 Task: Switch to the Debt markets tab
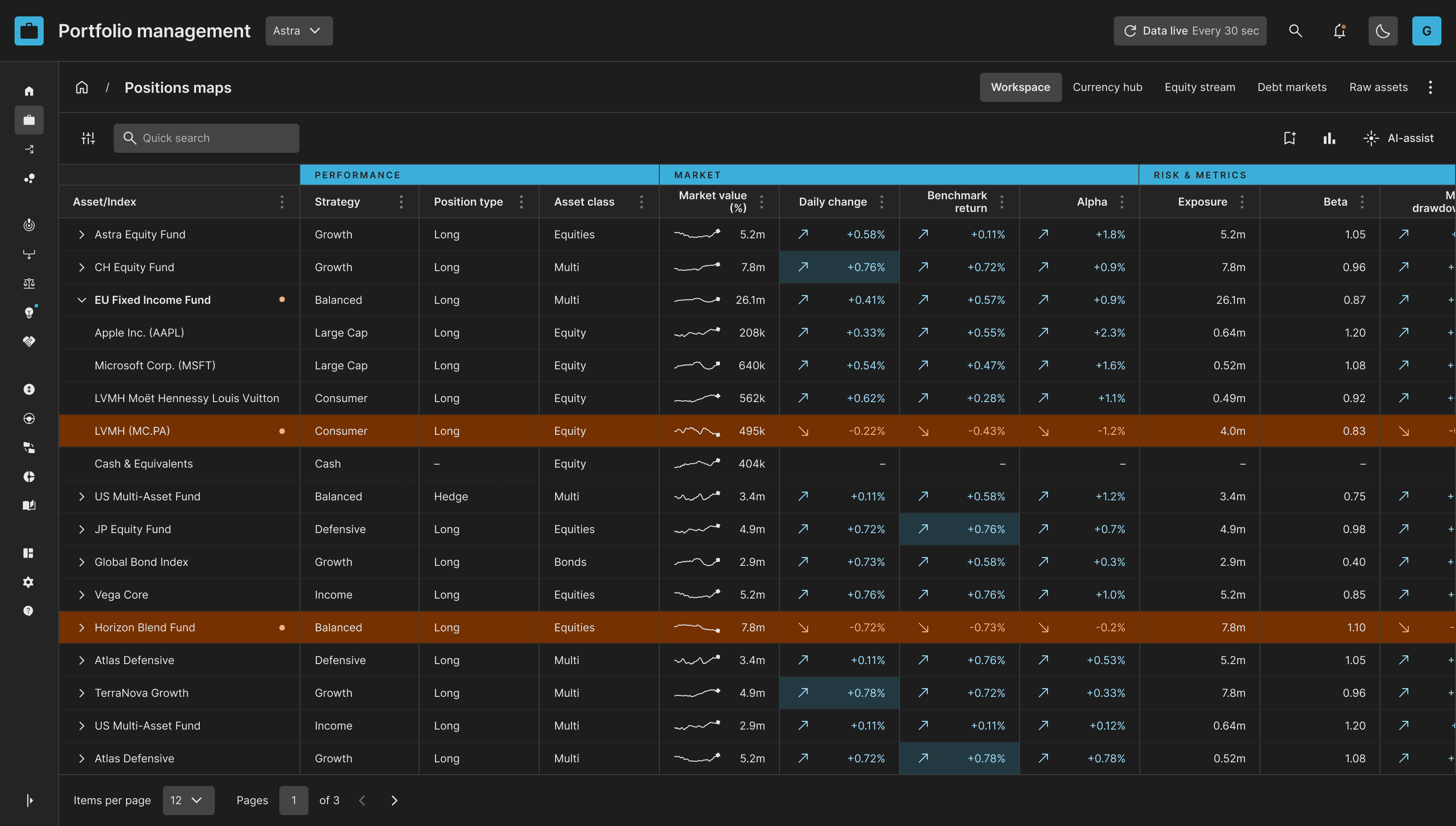tap(1291, 87)
